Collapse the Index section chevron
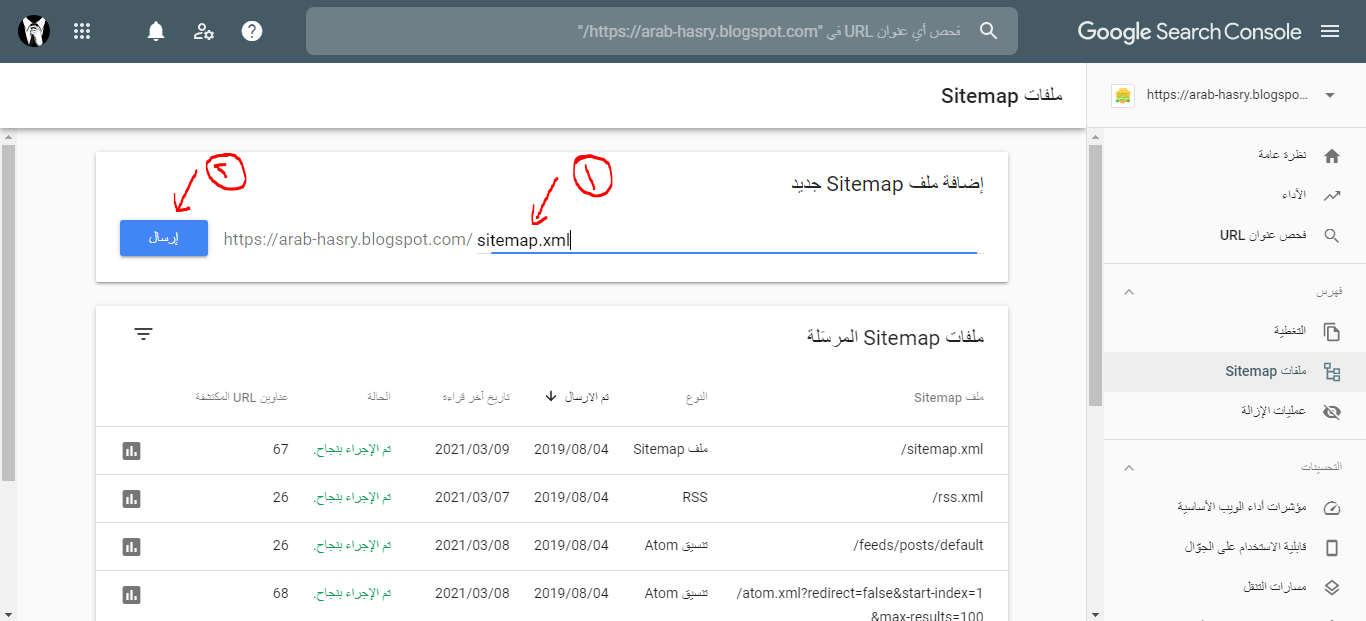 click(x=1129, y=292)
